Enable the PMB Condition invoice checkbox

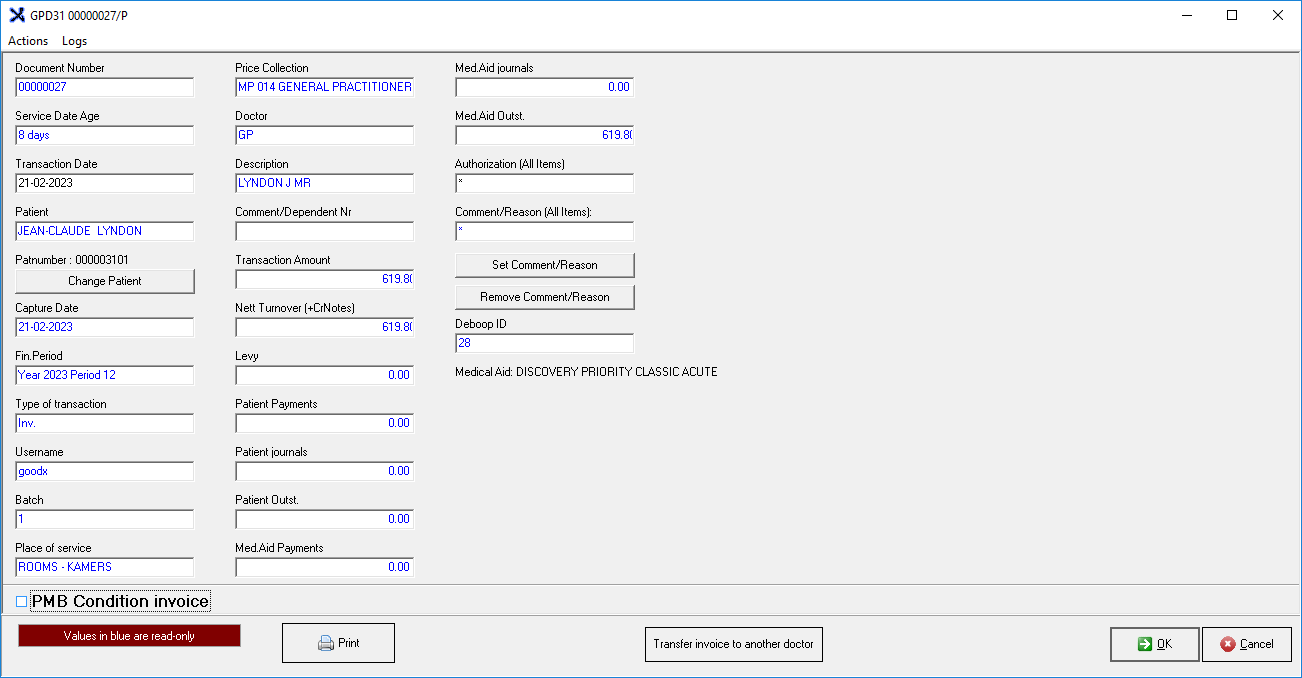22,601
